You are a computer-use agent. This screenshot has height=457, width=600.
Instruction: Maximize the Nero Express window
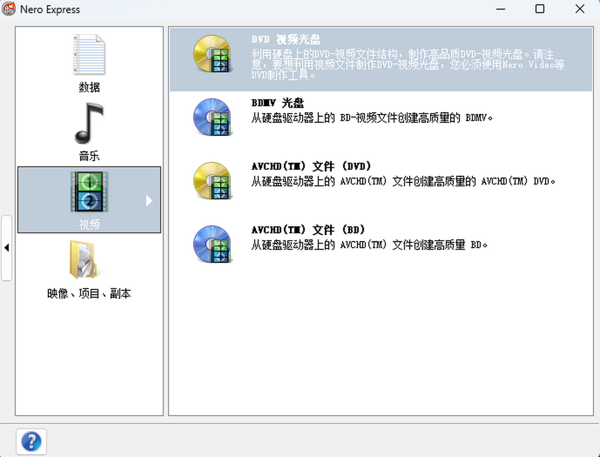pyautogui.click(x=539, y=9)
